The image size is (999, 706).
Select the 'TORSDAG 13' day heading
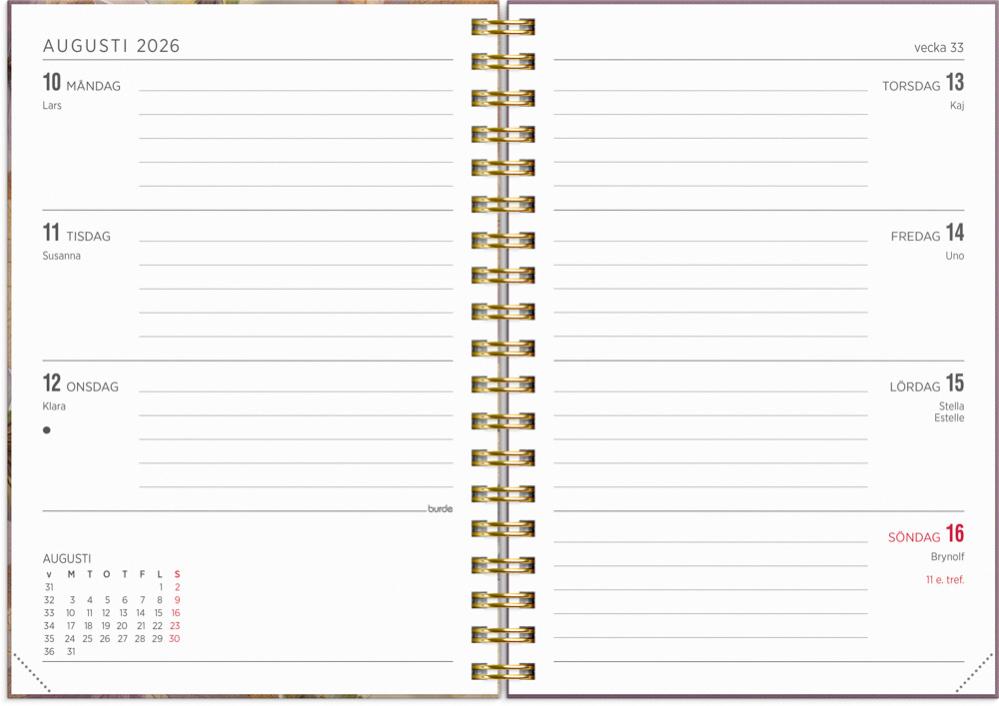[x=923, y=82]
